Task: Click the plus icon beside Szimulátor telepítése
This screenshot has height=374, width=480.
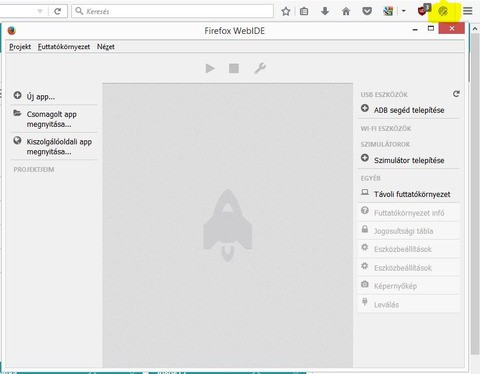Action: tap(365, 158)
